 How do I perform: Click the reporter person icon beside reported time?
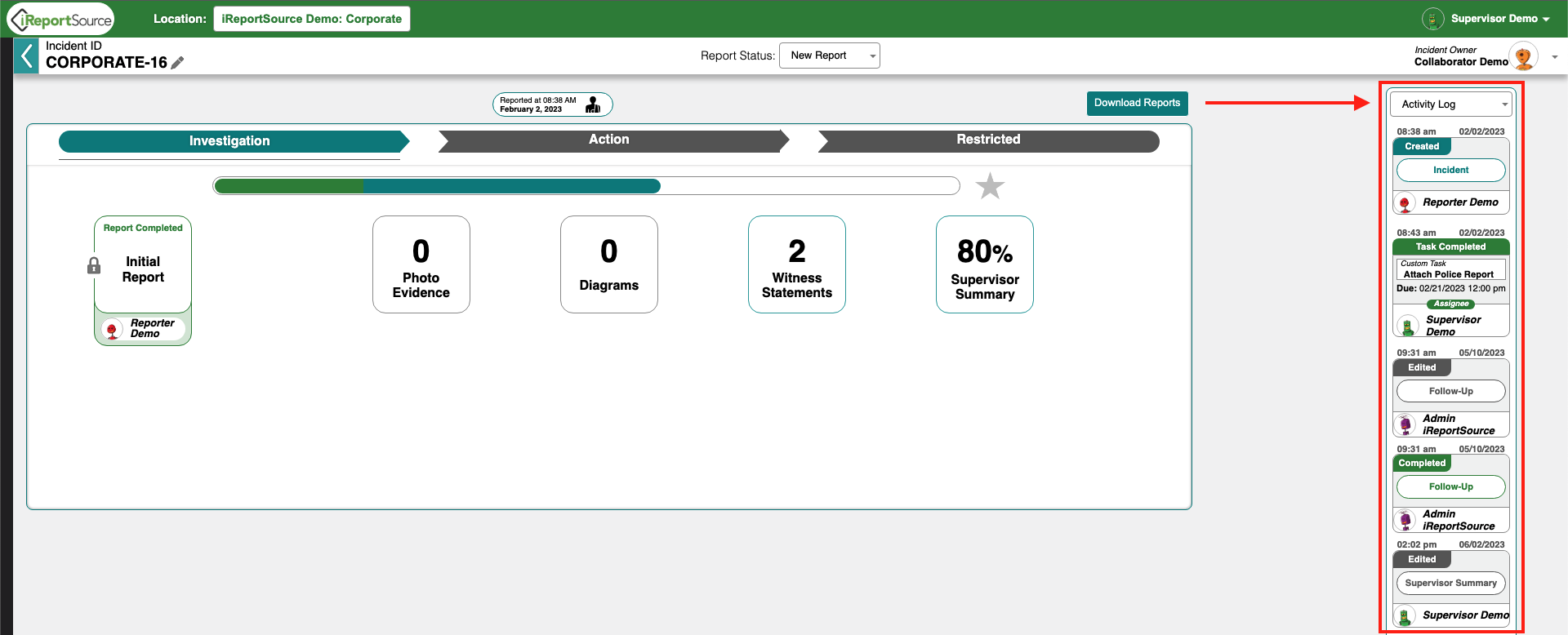pyautogui.click(x=594, y=104)
